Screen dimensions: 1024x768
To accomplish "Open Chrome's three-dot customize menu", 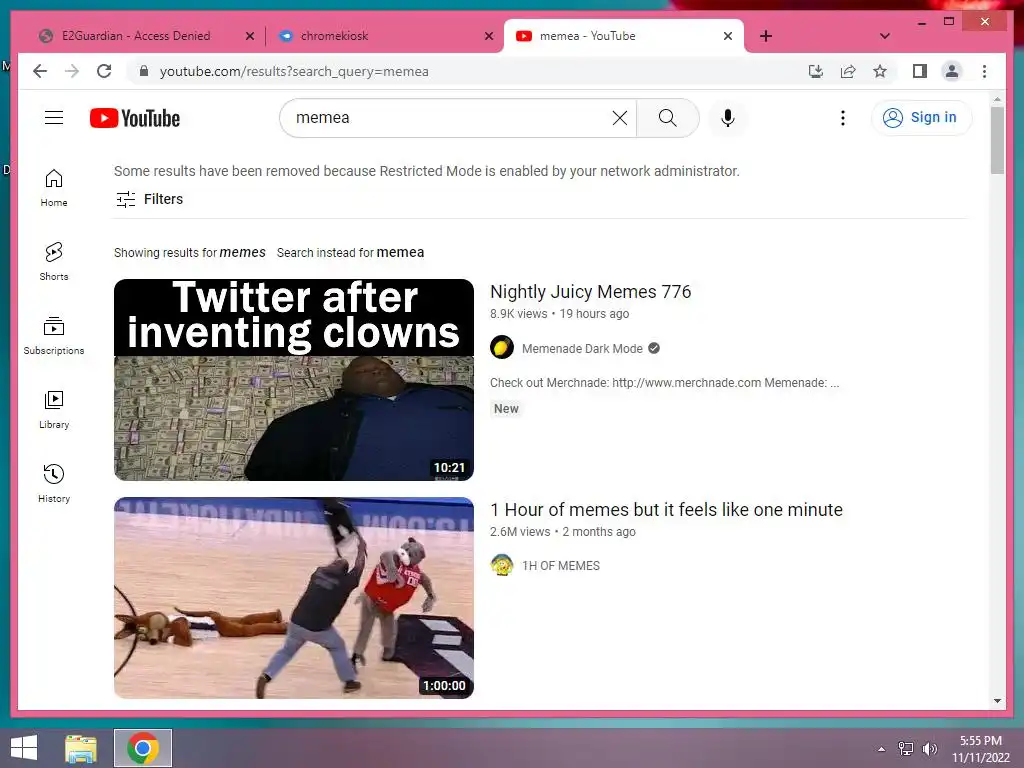I will tap(984, 71).
